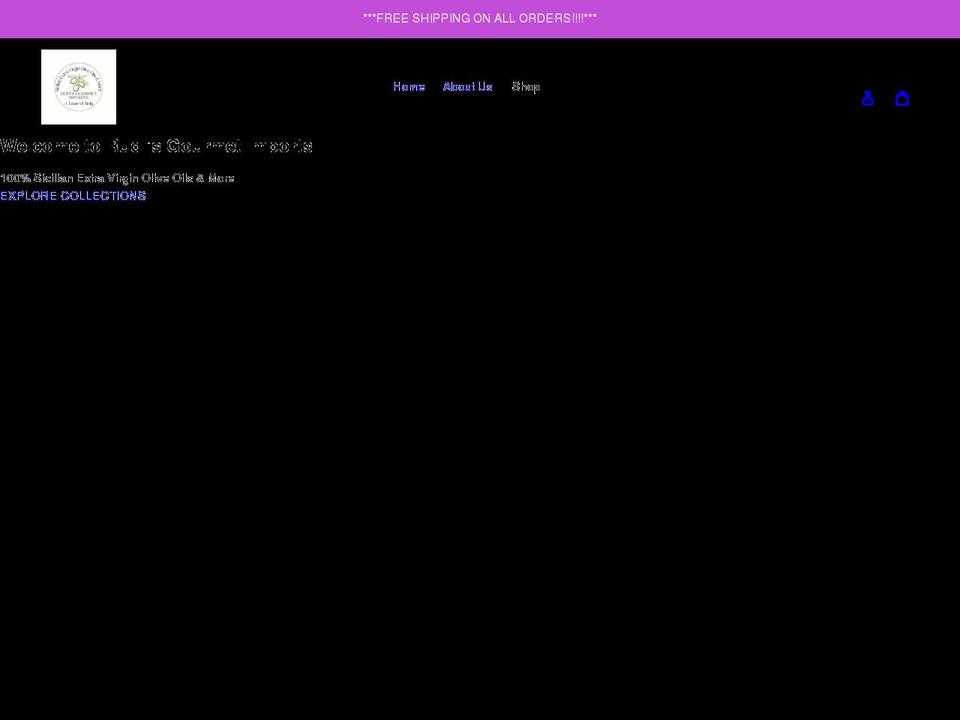Go to the About Us page
The height and width of the screenshot is (720, 960).
(x=467, y=86)
